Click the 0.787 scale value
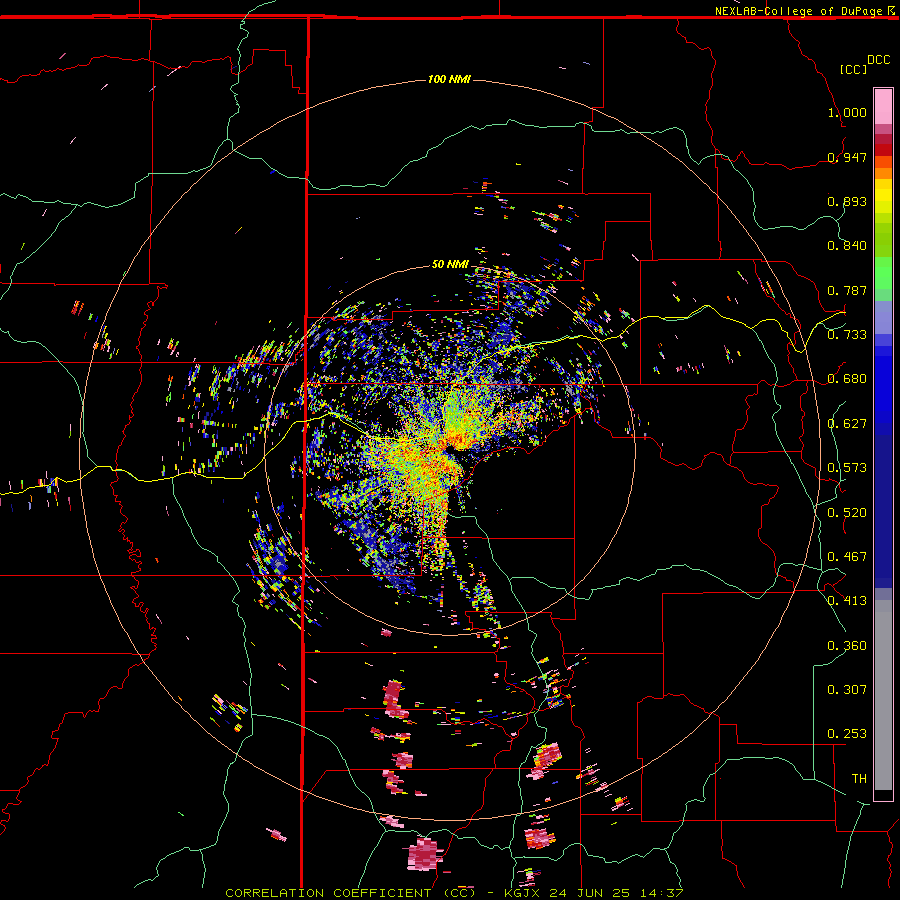 click(847, 290)
